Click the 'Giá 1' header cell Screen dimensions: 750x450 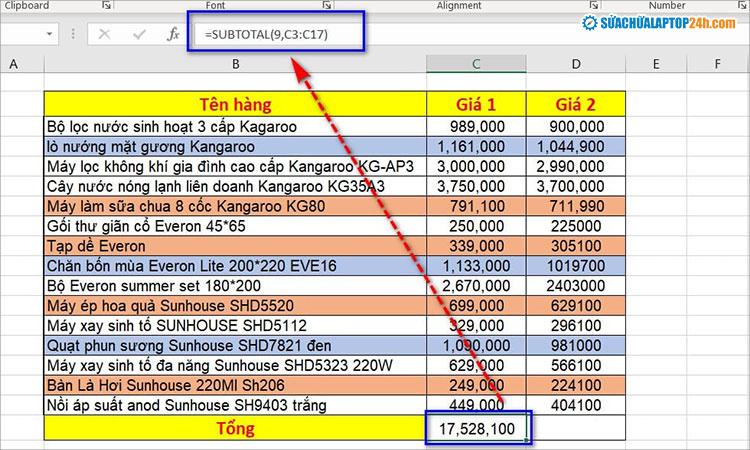[x=476, y=104]
